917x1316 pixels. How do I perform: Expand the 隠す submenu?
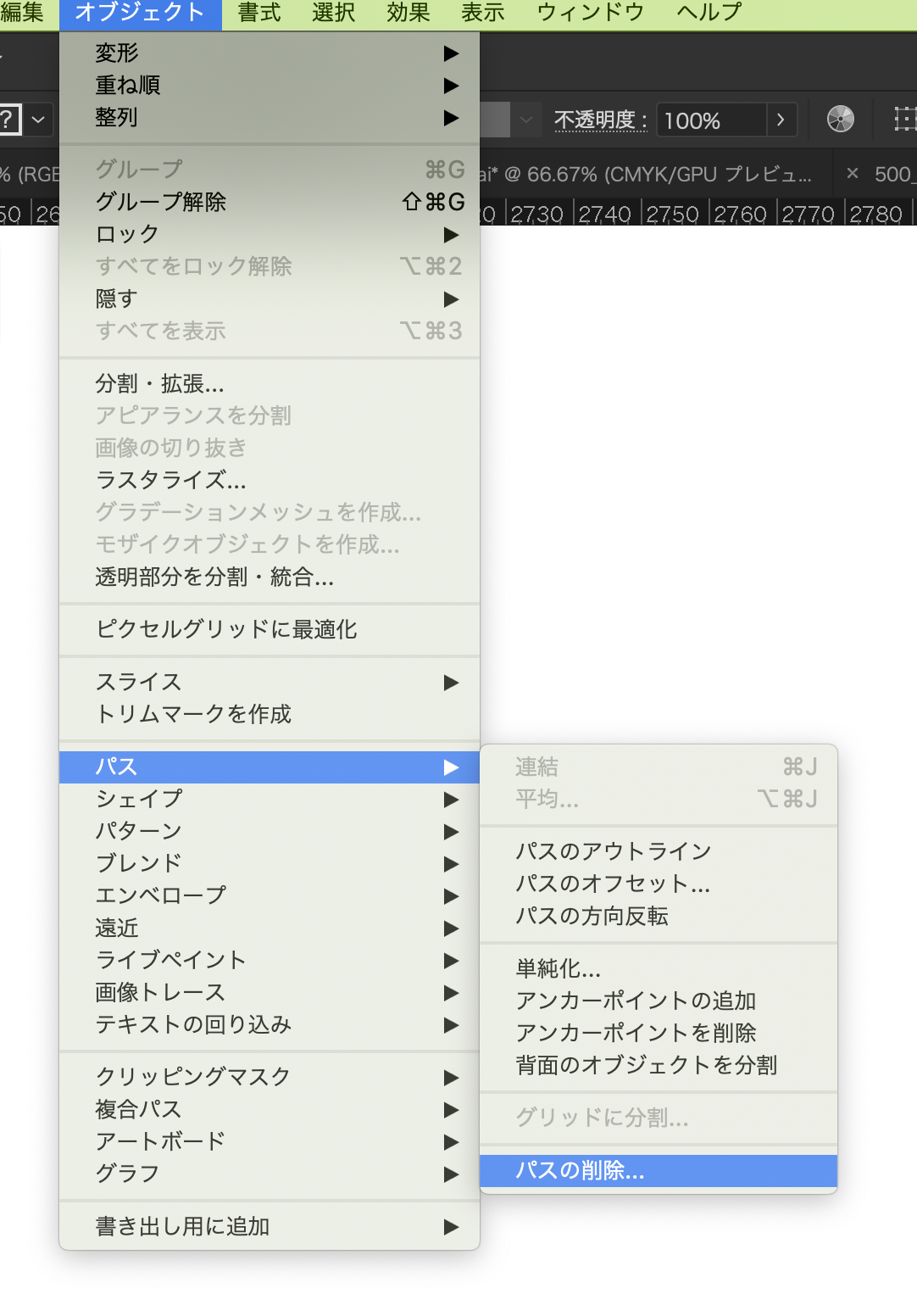[x=270, y=299]
